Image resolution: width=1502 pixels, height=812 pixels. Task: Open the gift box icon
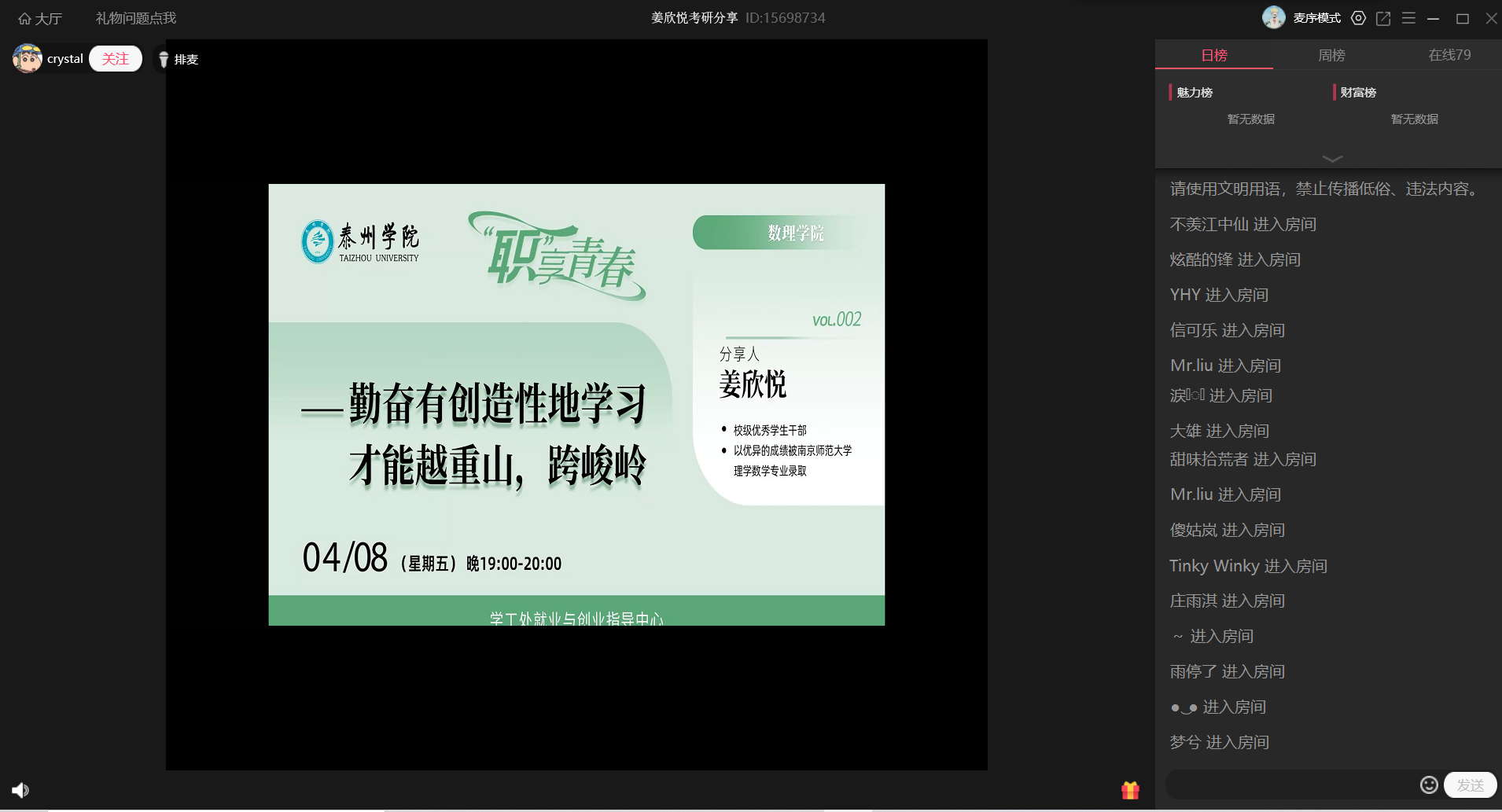point(1130,790)
